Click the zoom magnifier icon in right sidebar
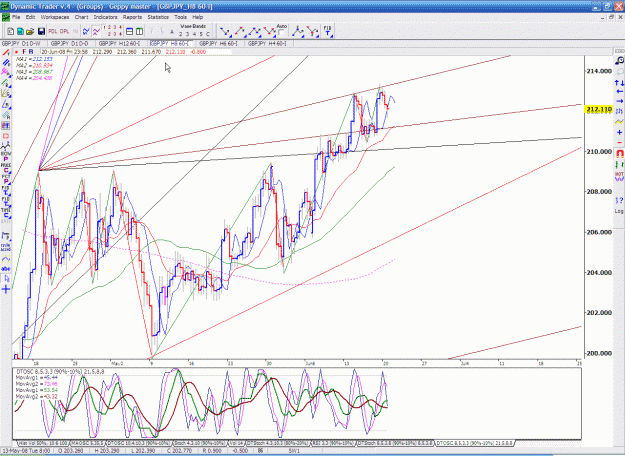This screenshot has width=625, height=456. click(619, 61)
